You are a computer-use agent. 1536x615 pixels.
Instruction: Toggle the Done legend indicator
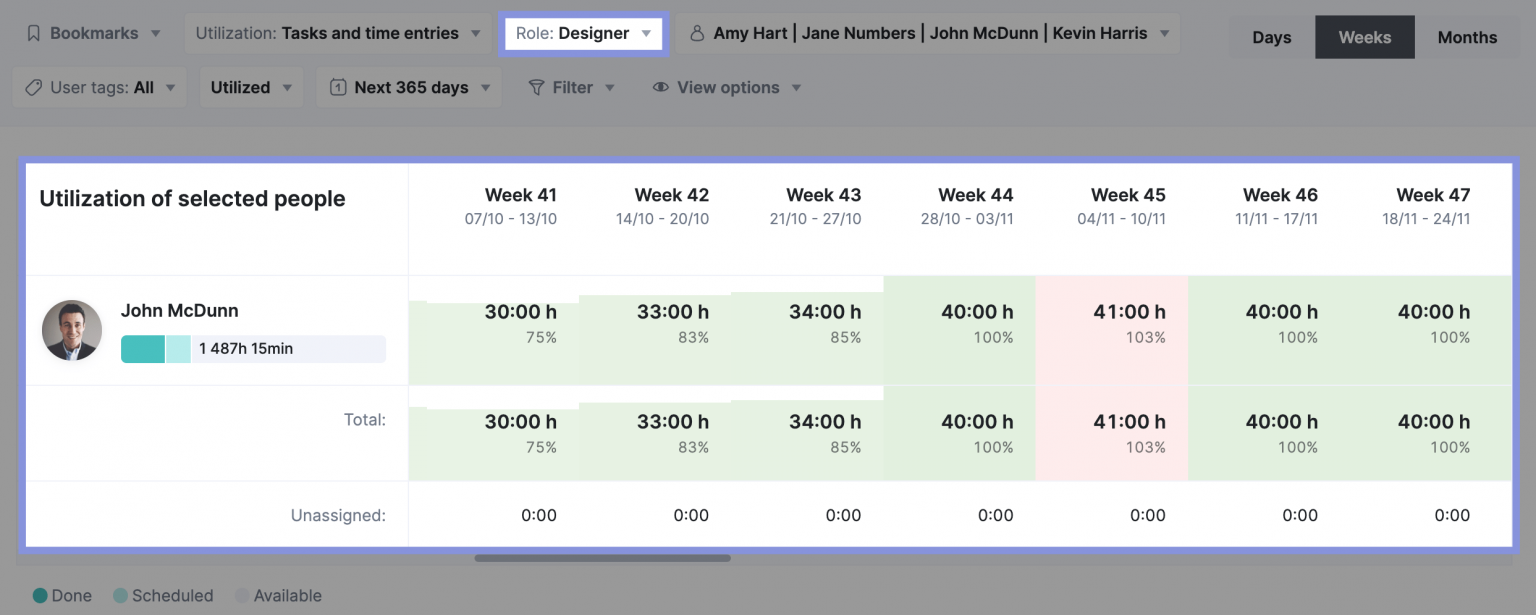click(40, 595)
